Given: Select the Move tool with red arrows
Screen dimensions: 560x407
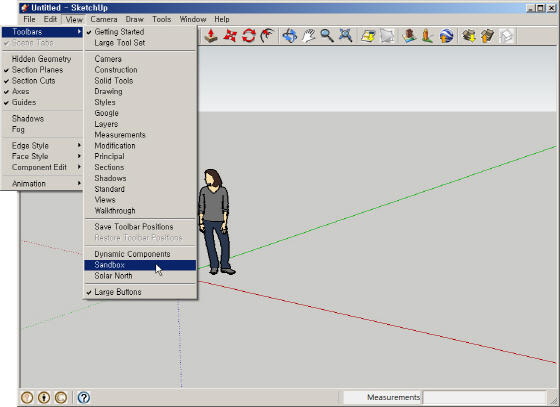Looking at the screenshot, I should click(x=230, y=36).
